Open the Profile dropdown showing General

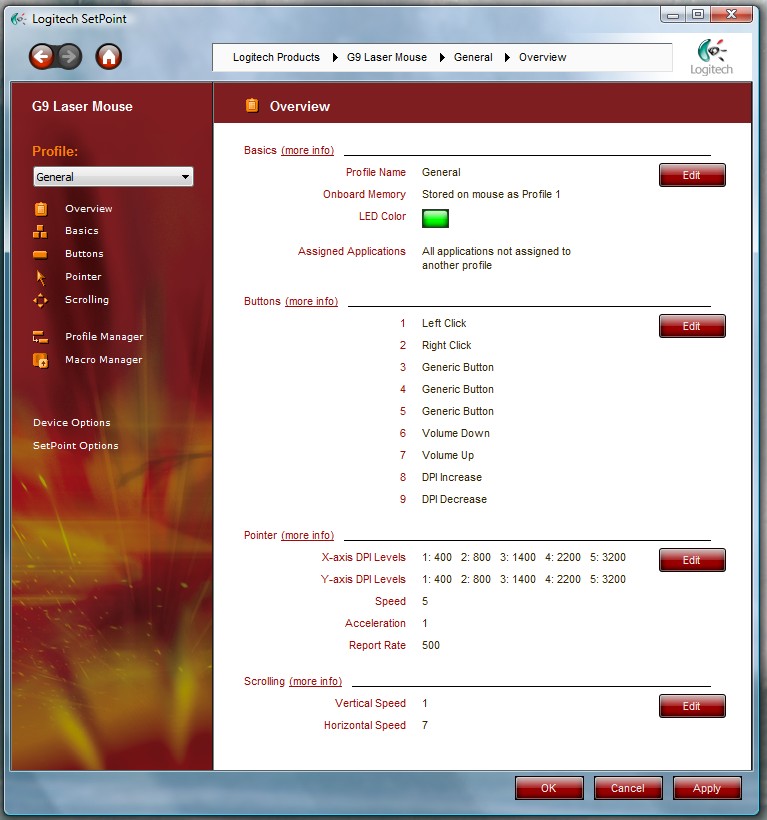(113, 177)
